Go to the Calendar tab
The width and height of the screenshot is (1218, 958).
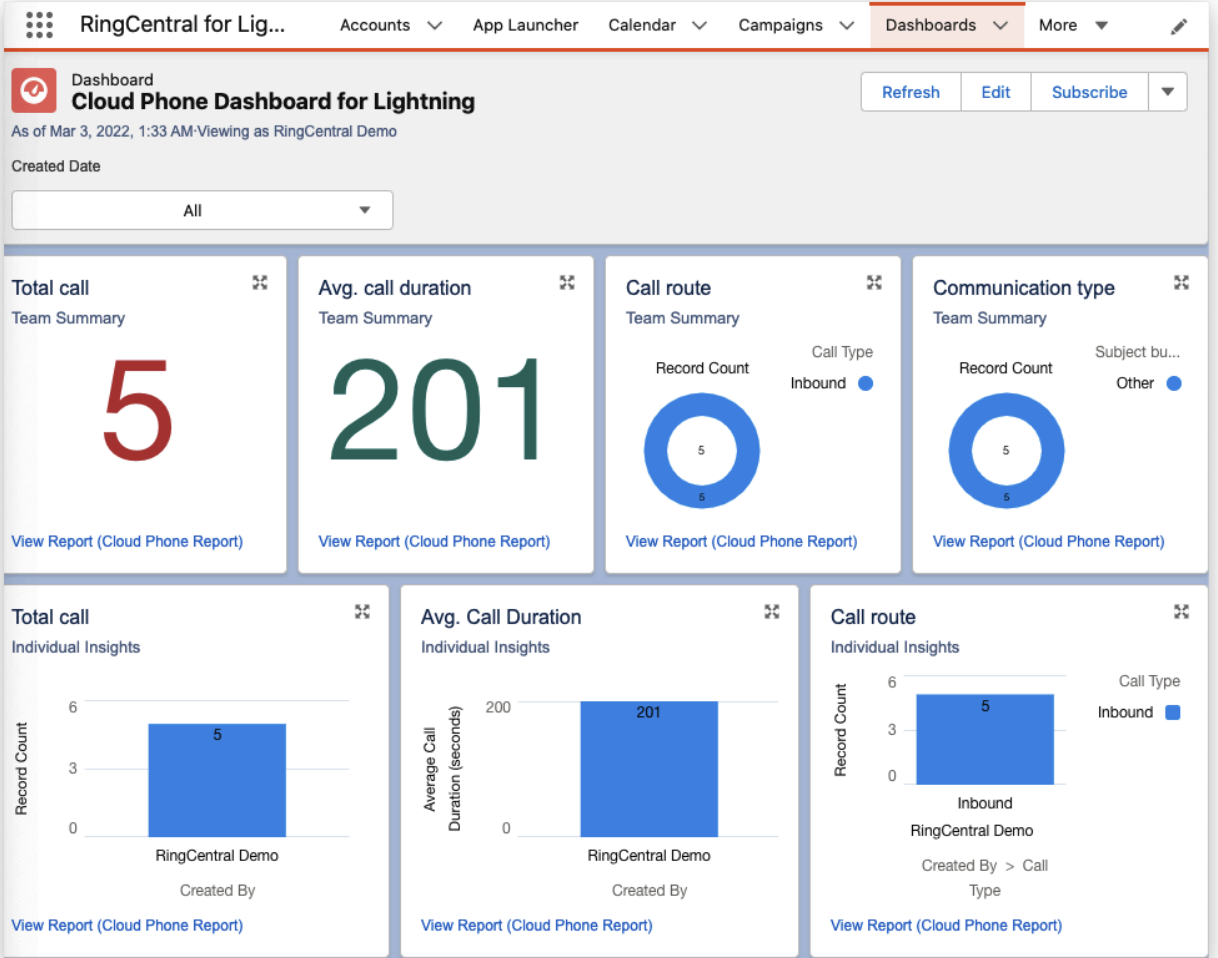pyautogui.click(x=642, y=26)
